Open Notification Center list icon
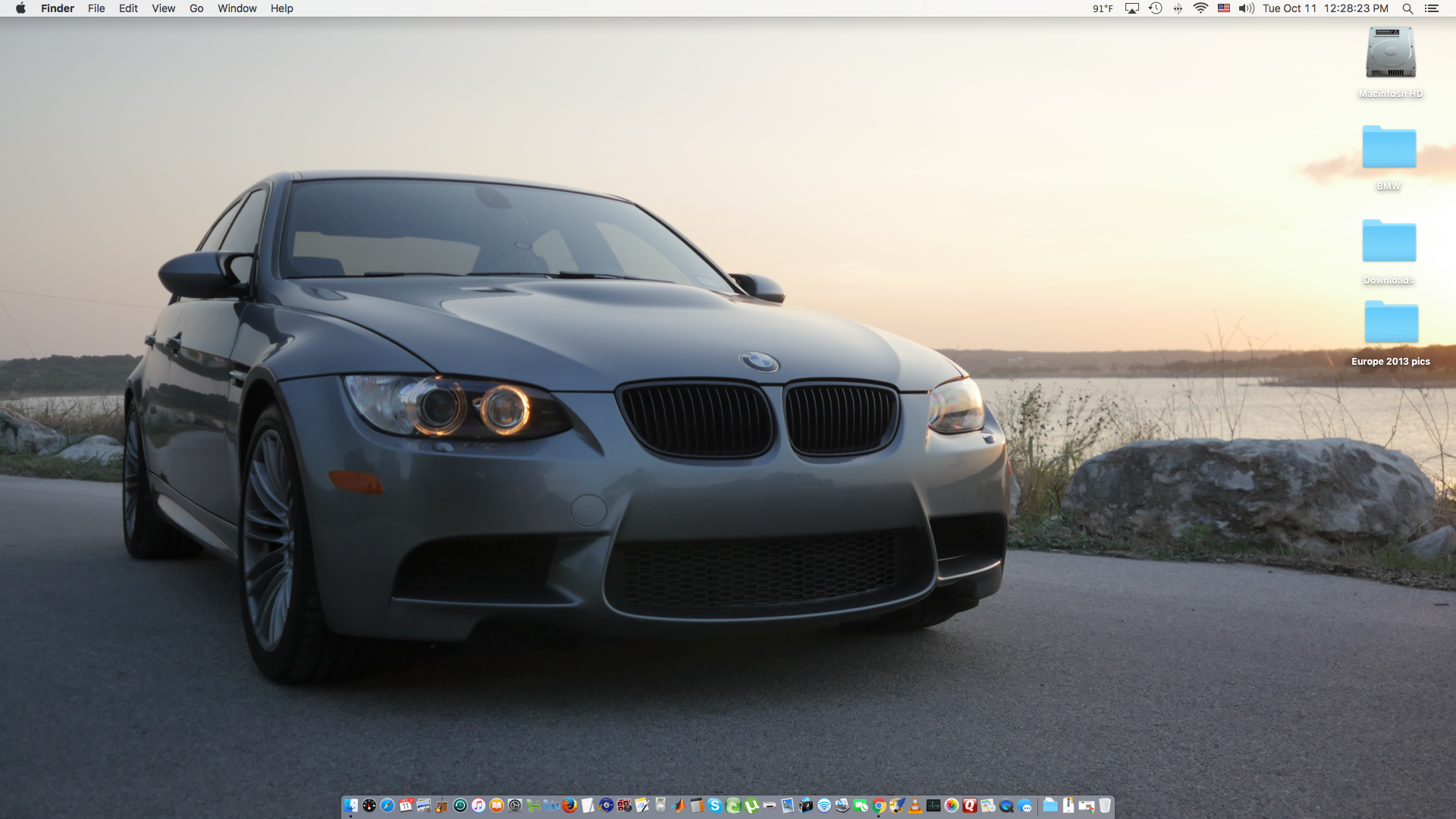 click(1431, 8)
